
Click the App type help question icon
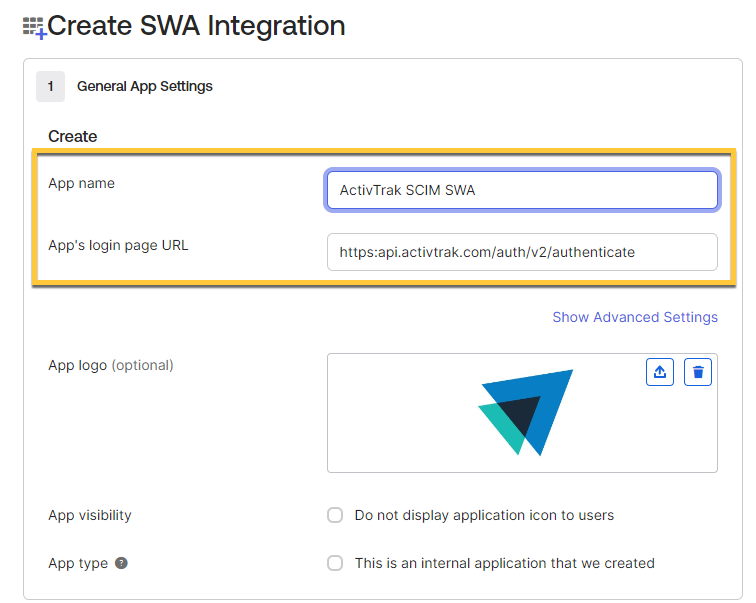pos(121,563)
